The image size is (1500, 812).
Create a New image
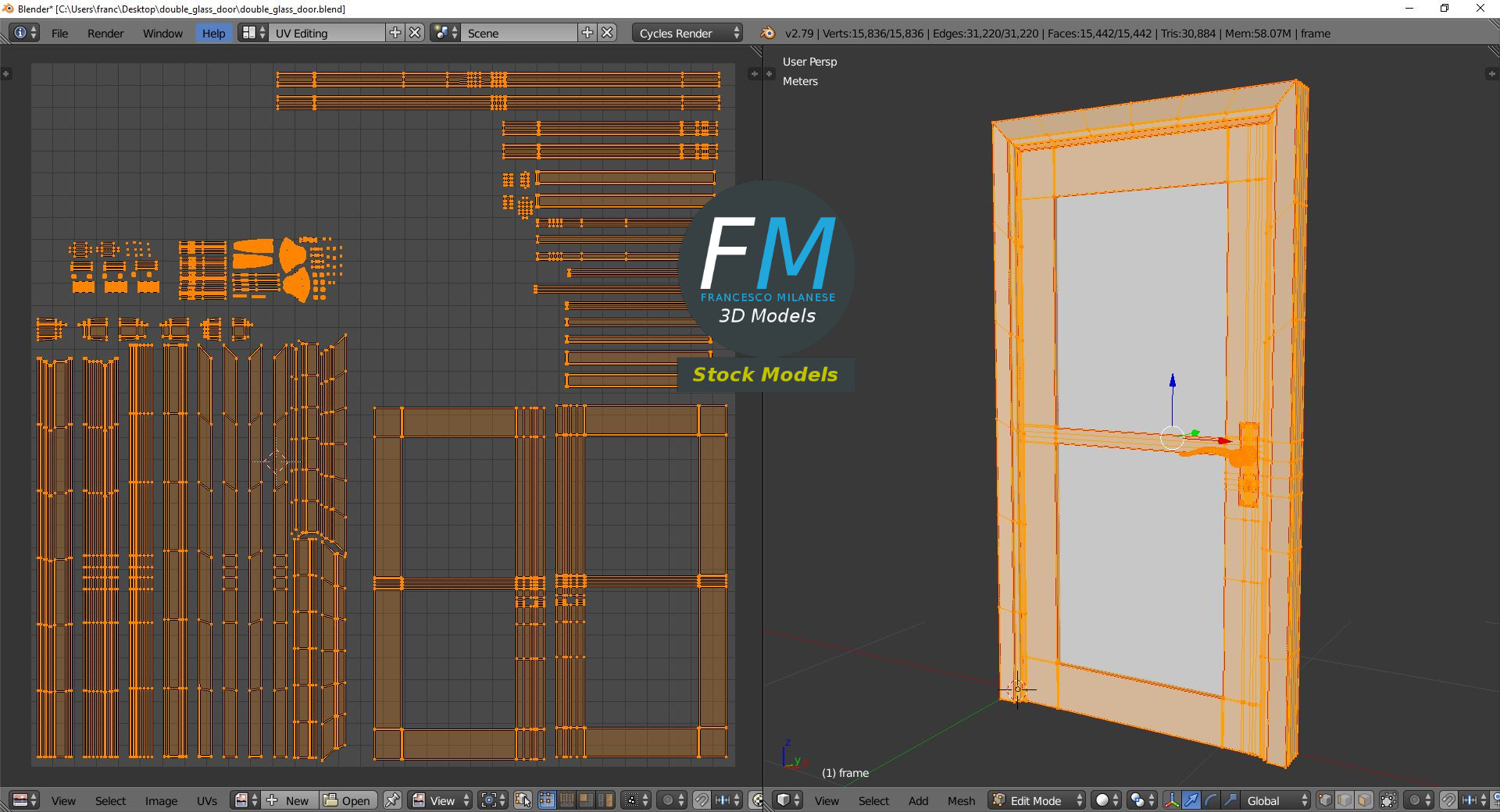pos(289,800)
